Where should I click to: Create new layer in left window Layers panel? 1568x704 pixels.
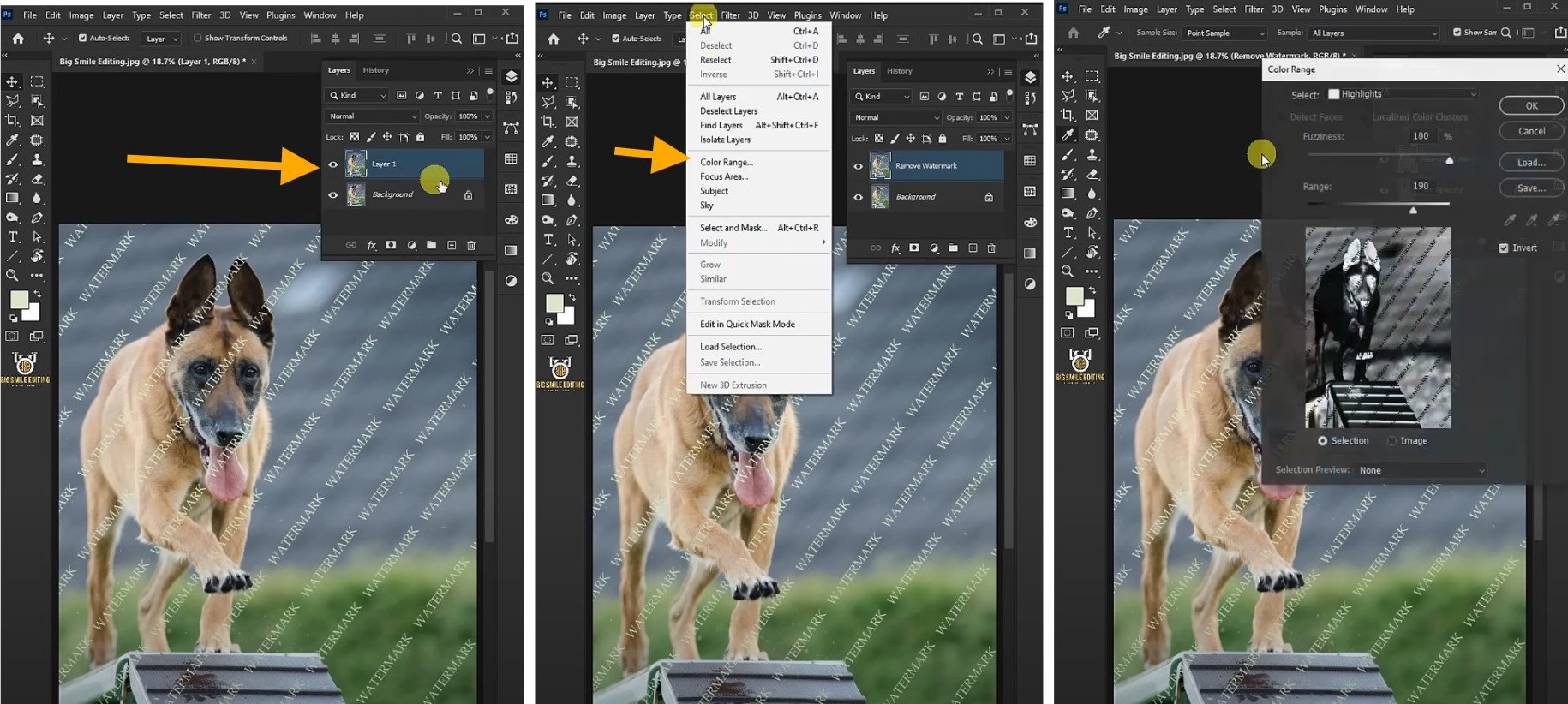point(452,246)
